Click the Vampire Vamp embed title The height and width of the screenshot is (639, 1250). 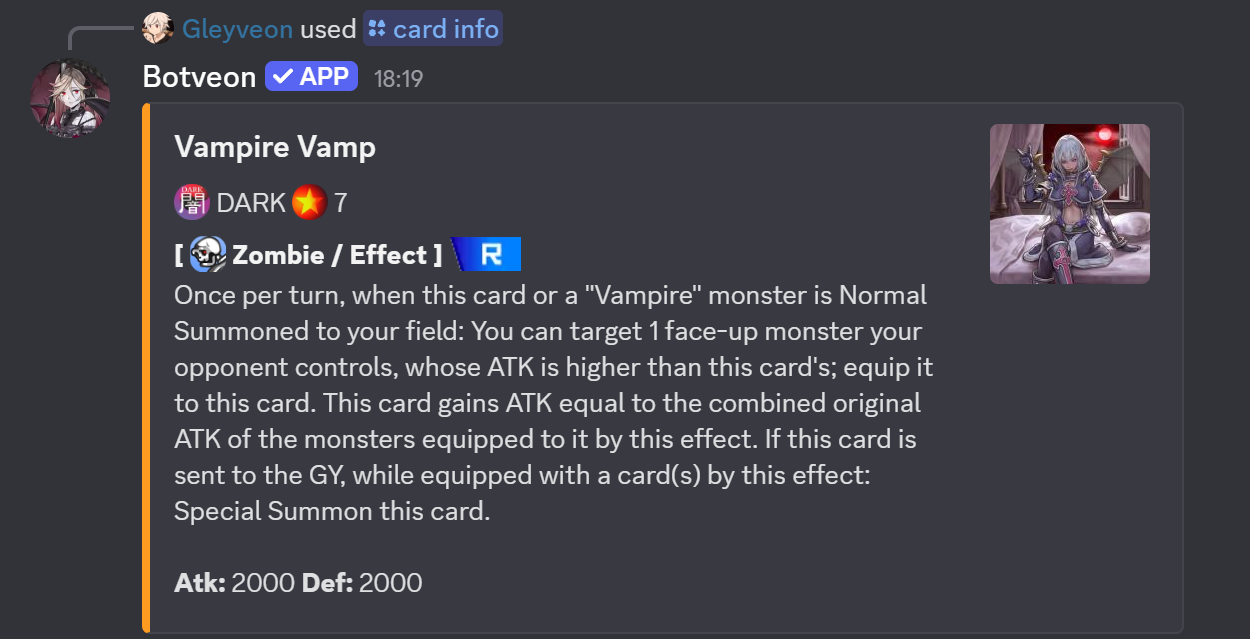click(x=275, y=147)
